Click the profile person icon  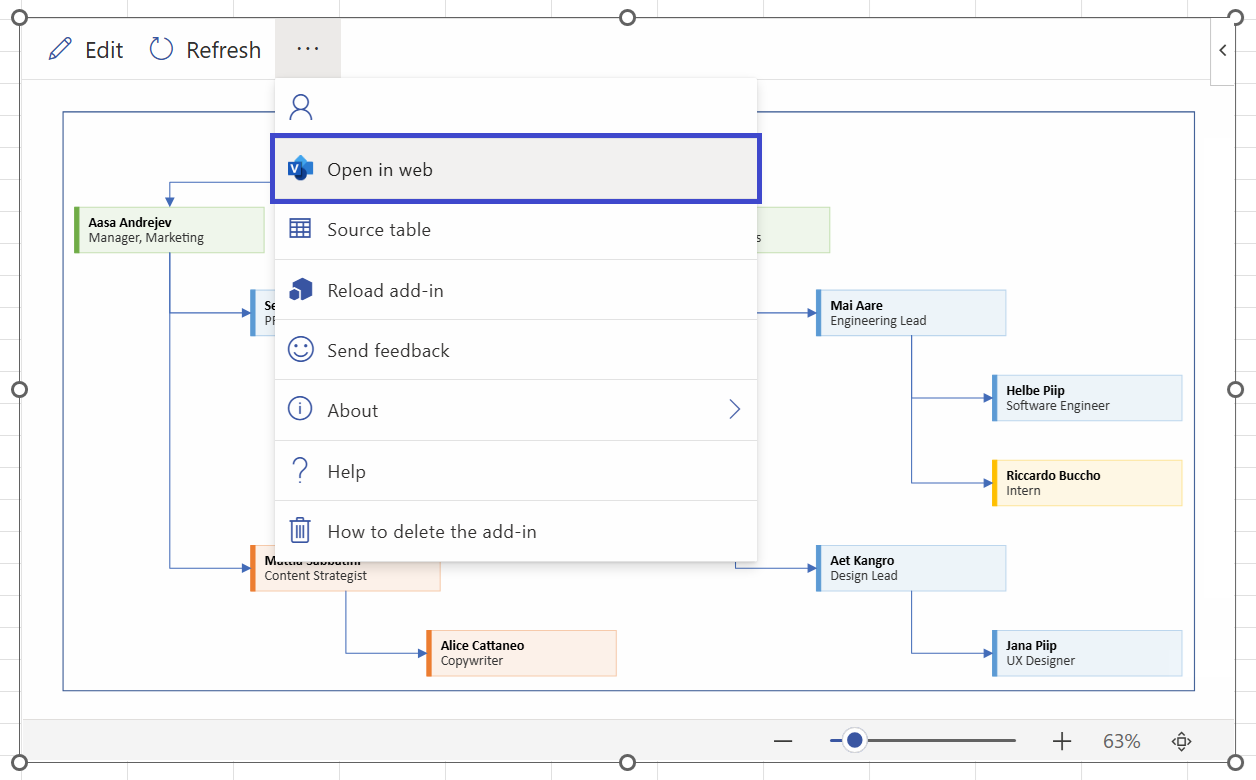[x=300, y=106]
